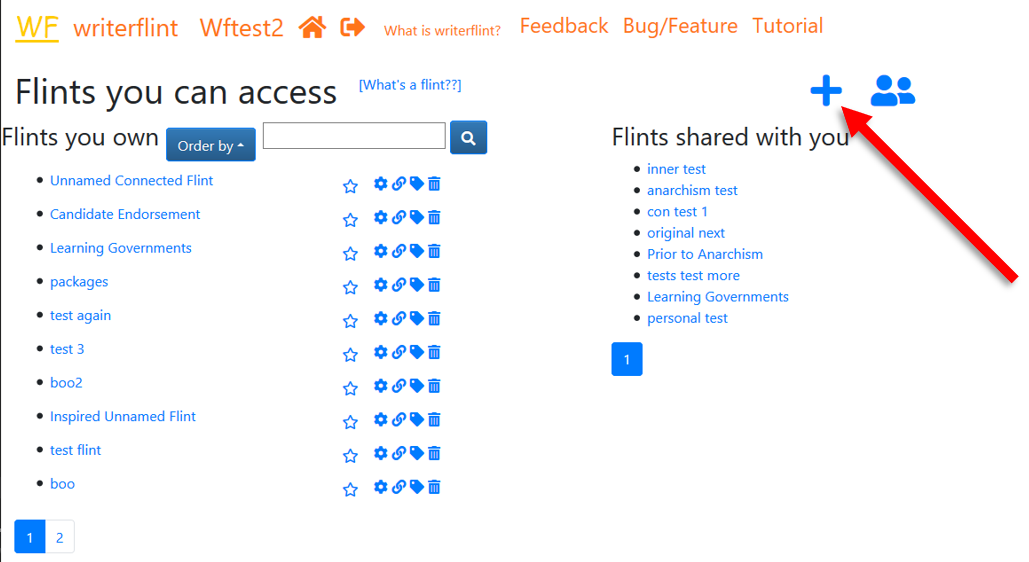Open the Feedback menu item
Viewport: 1029px width, 562px height.
564,26
